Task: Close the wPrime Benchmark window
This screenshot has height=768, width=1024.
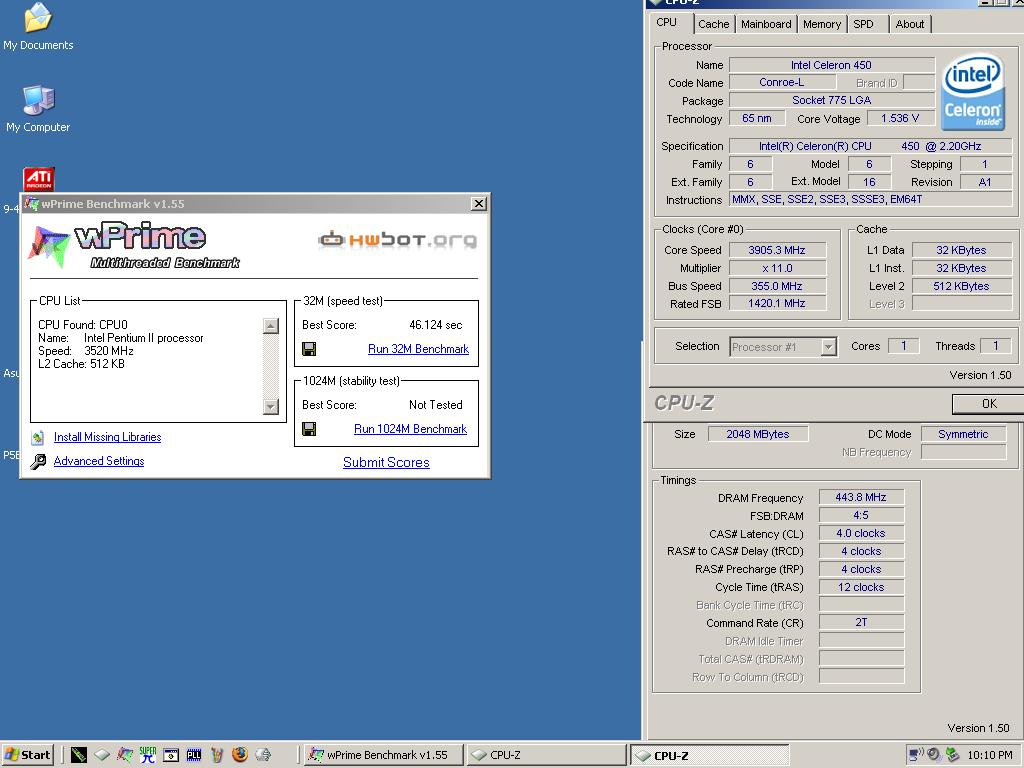Action: 479,204
